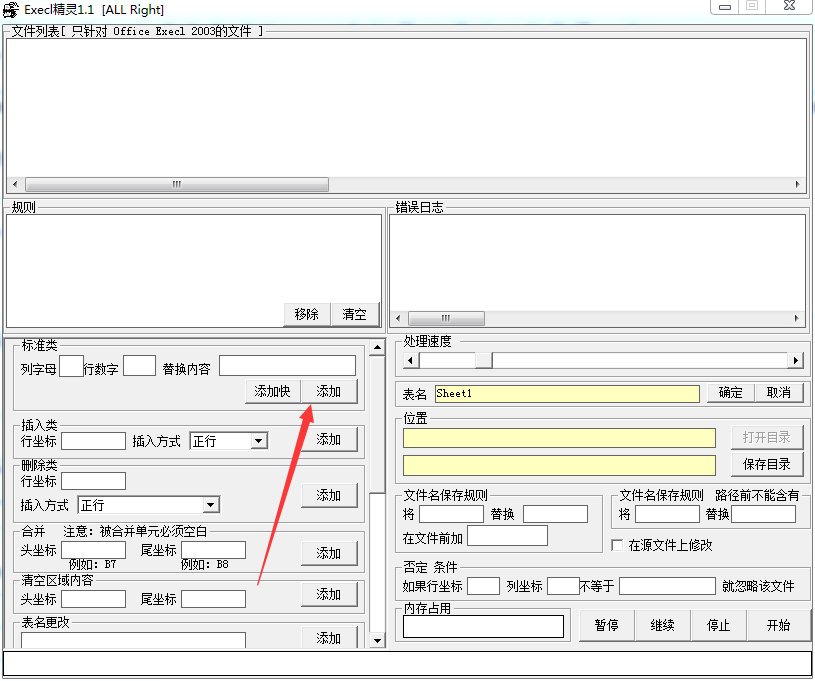Image resolution: width=815 pixels, height=681 pixels.
Task: Click the bottom status text box
Action: coord(407,664)
